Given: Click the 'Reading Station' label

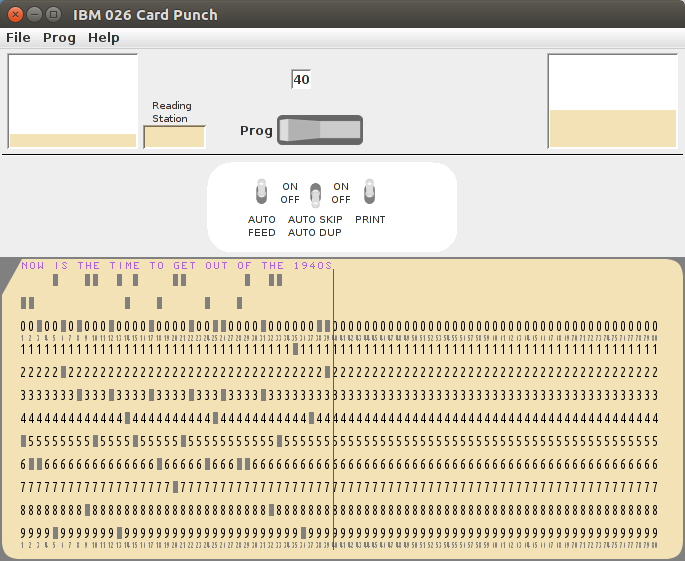Looking at the screenshot, I should [172, 112].
